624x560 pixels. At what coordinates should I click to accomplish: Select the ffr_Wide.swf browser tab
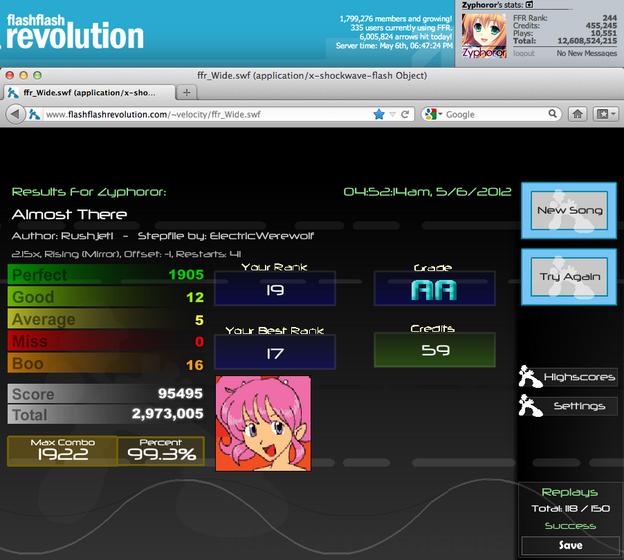[x=89, y=93]
